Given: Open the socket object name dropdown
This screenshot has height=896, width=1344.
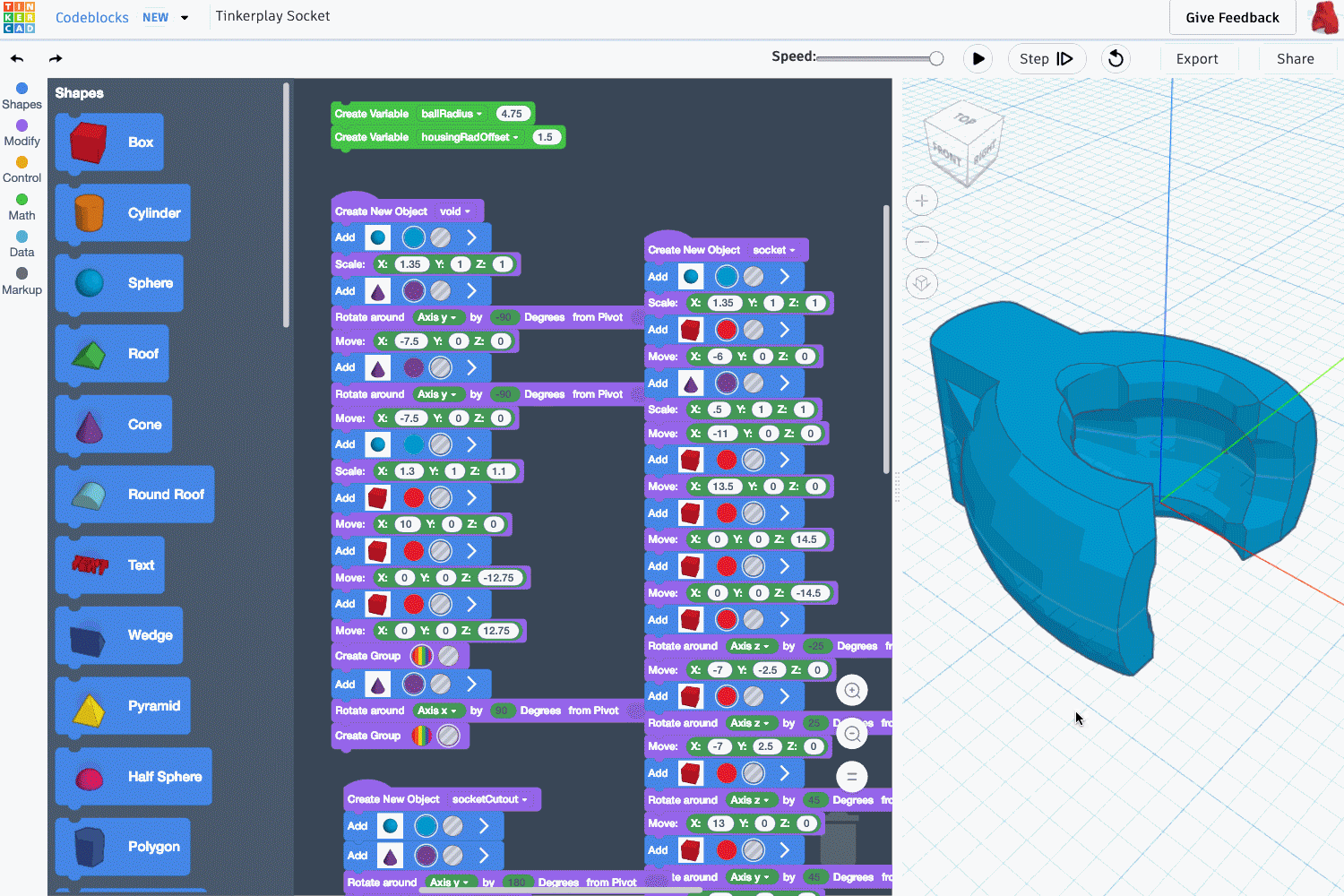Looking at the screenshot, I should click(774, 250).
